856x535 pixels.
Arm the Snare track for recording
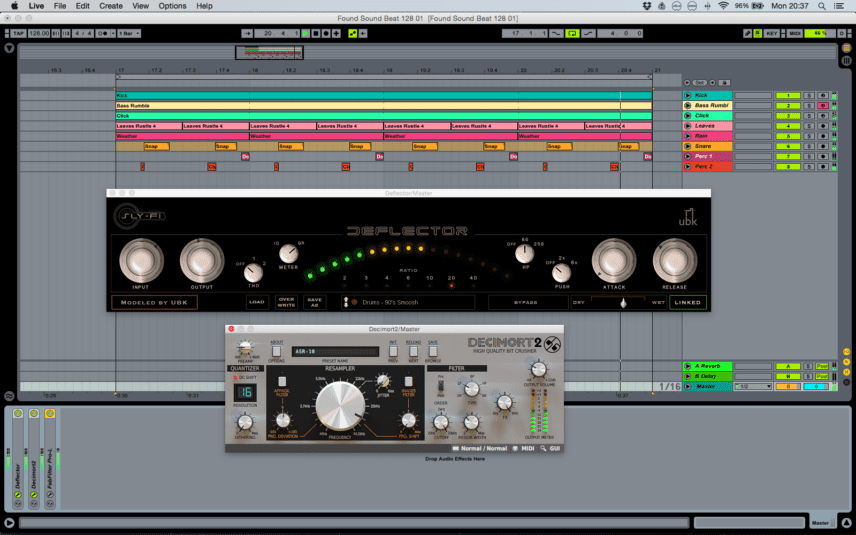(823, 146)
